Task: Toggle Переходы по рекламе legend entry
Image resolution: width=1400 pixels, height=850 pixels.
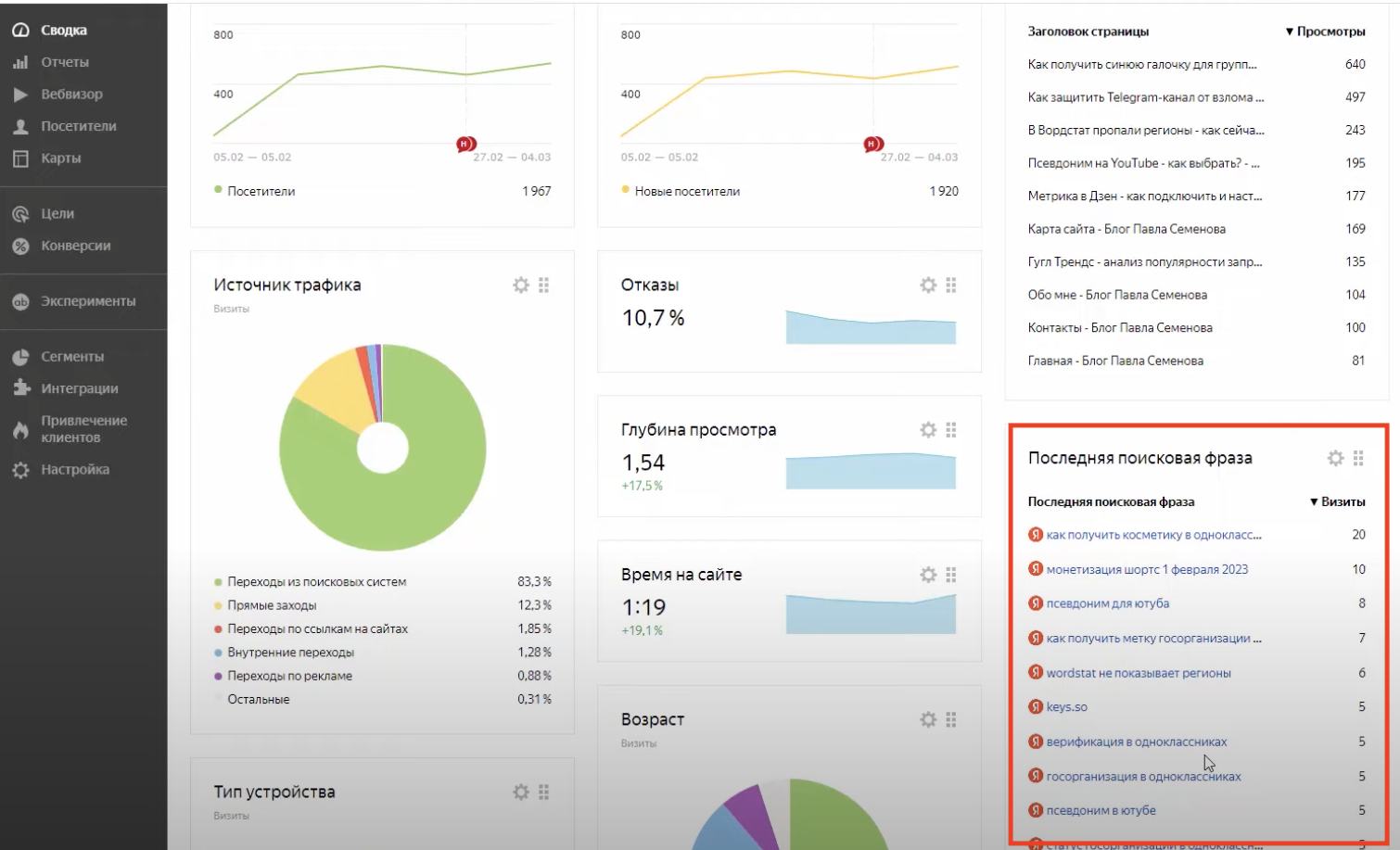Action: [289, 676]
